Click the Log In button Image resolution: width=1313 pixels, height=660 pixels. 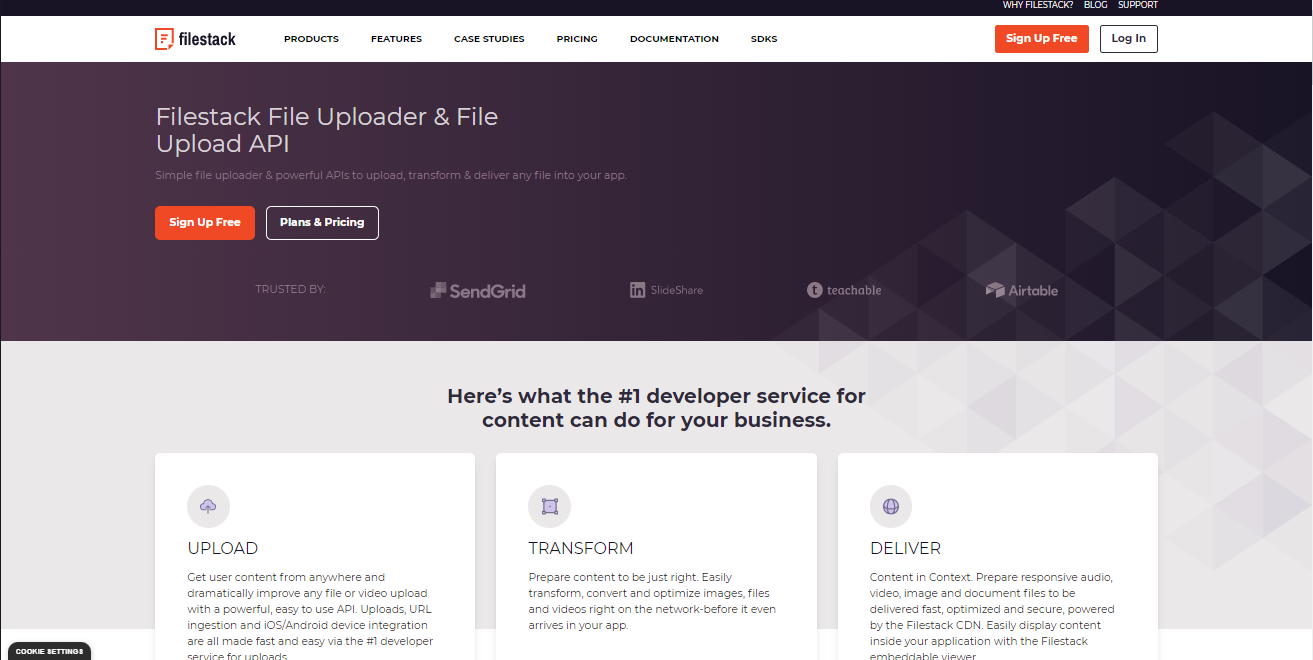[1129, 39]
